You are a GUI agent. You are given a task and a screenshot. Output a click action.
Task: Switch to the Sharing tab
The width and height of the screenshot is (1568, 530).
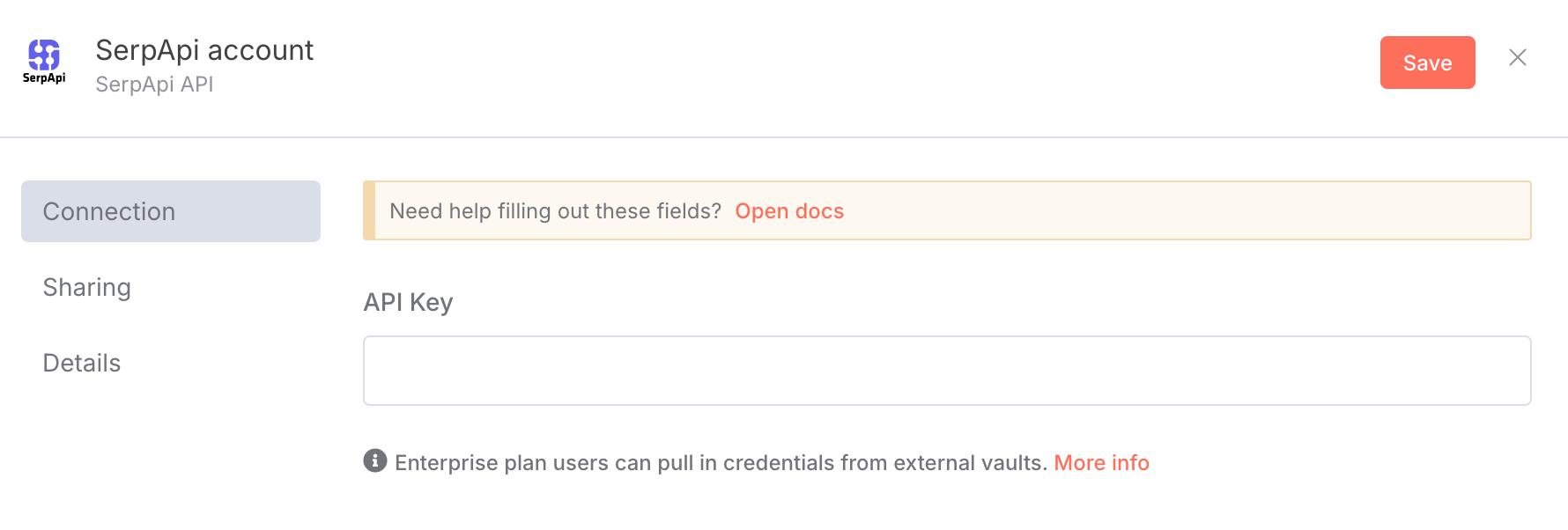(x=87, y=287)
